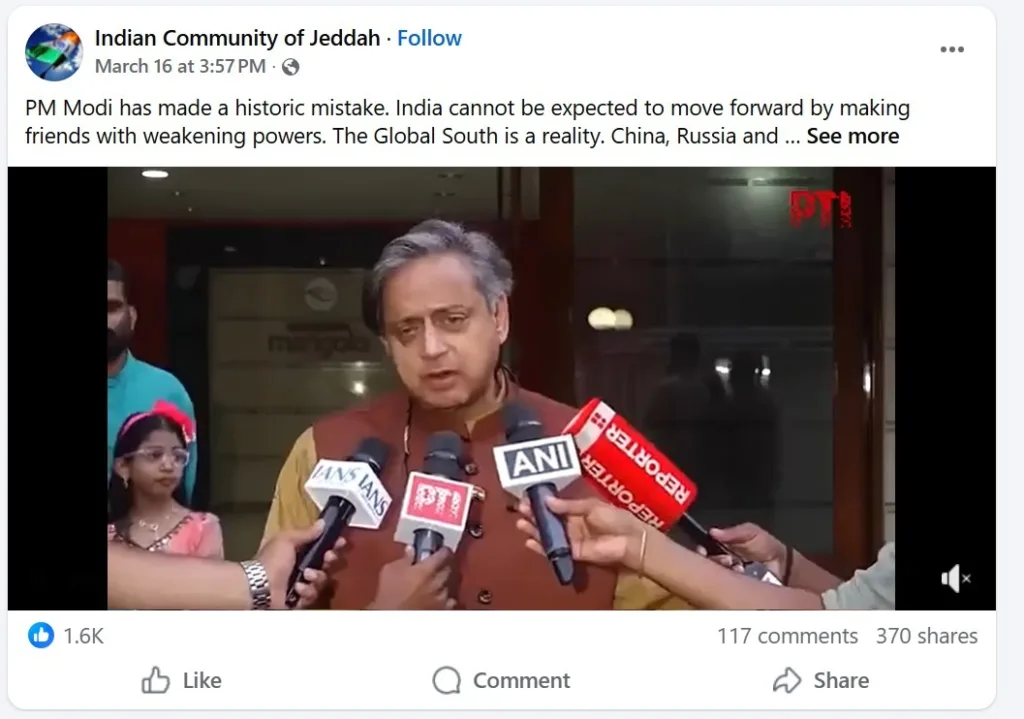Click the three-dot post options menu
The width and height of the screenshot is (1024, 719).
952,50
